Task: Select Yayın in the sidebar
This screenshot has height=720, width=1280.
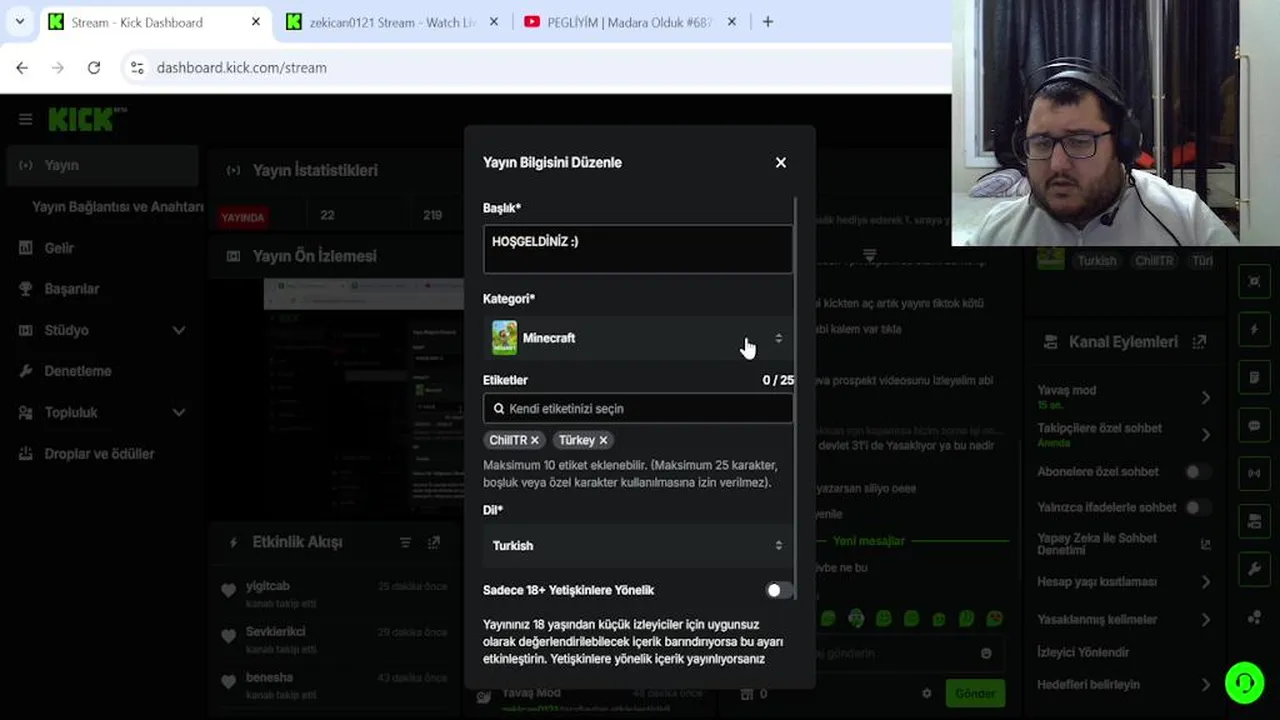Action: click(x=102, y=165)
